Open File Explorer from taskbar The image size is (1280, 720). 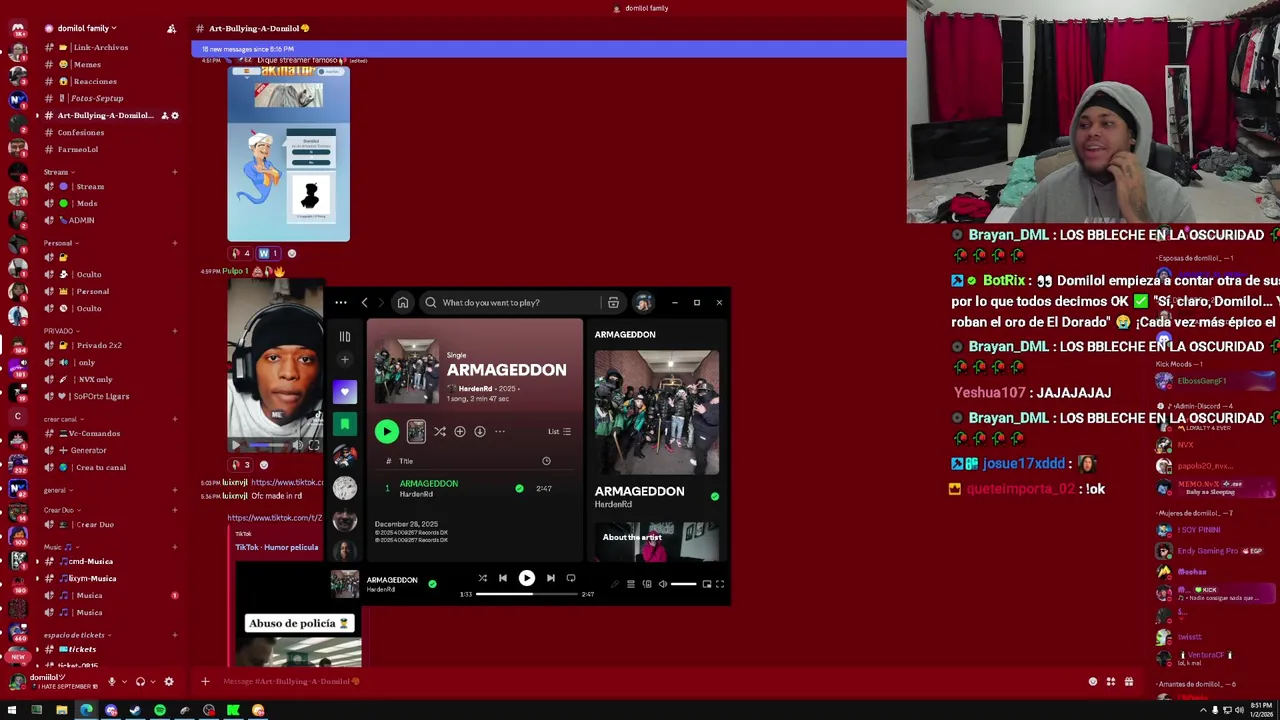tap(61, 710)
